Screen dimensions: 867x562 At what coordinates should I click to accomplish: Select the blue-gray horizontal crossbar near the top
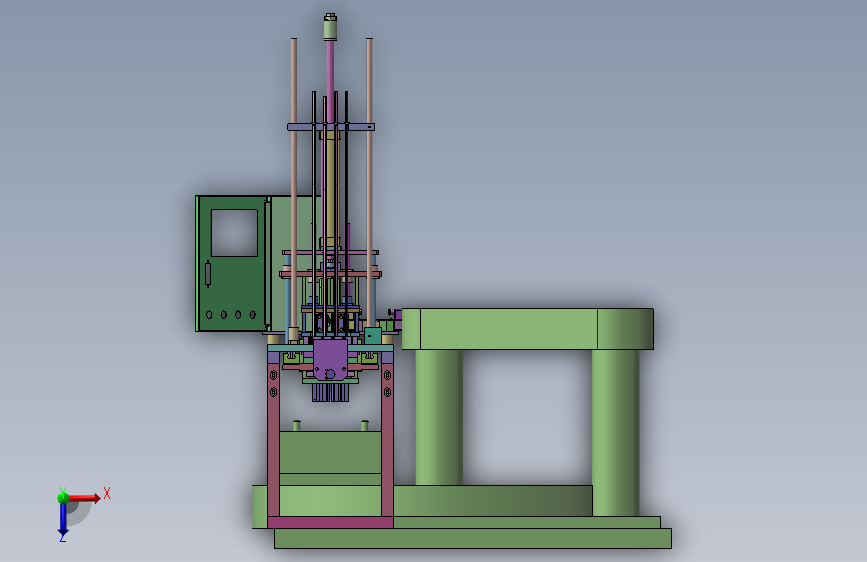[x=331, y=127]
